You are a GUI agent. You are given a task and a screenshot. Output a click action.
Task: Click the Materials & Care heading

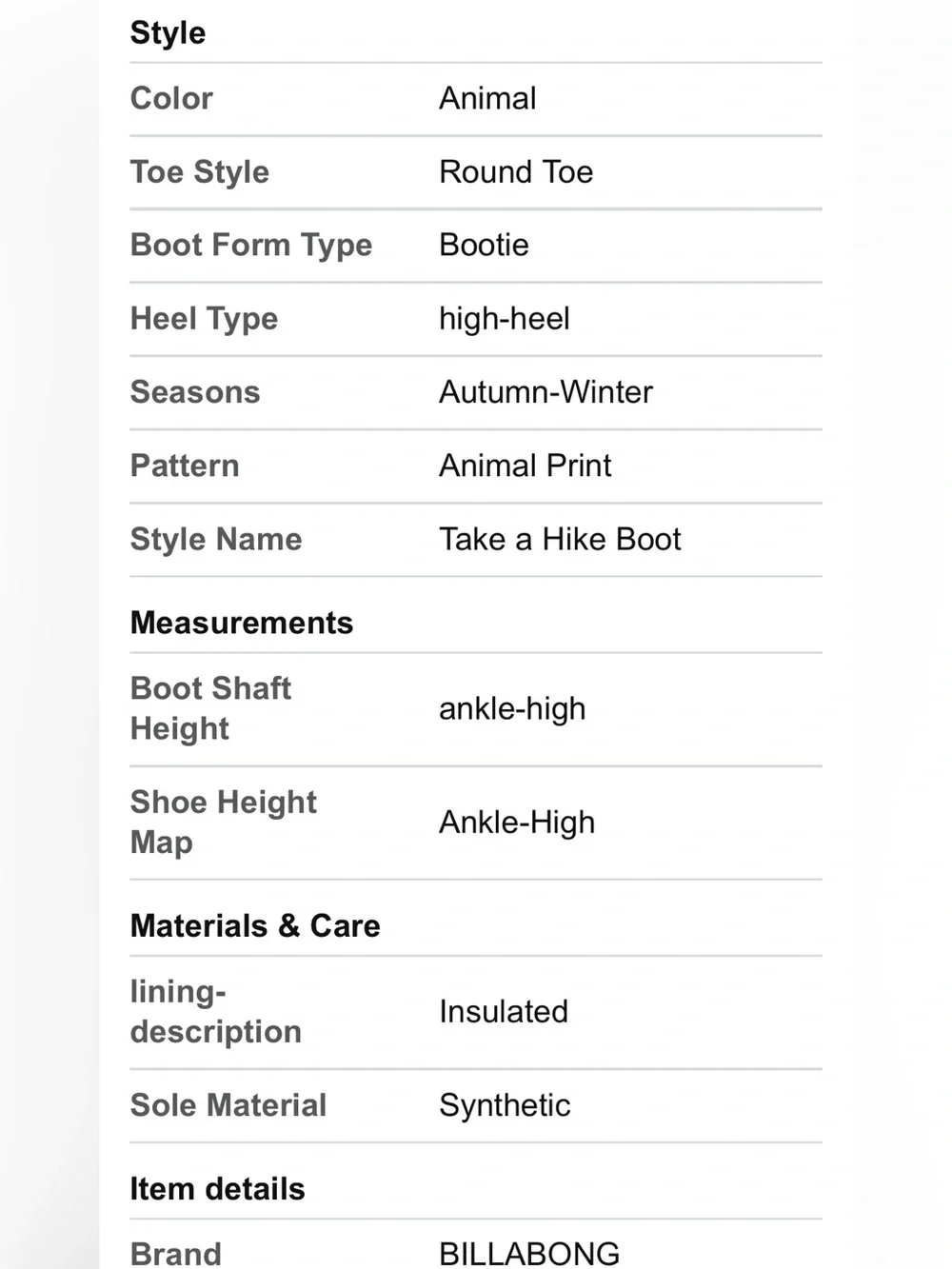point(255,925)
